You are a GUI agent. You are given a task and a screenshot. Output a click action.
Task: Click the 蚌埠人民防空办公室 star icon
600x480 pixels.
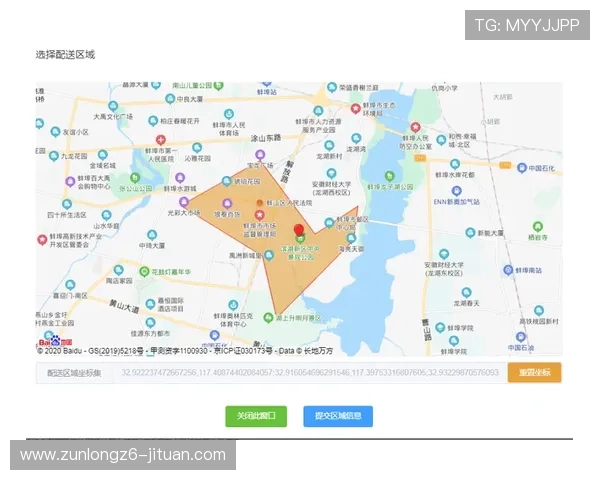pos(416,127)
